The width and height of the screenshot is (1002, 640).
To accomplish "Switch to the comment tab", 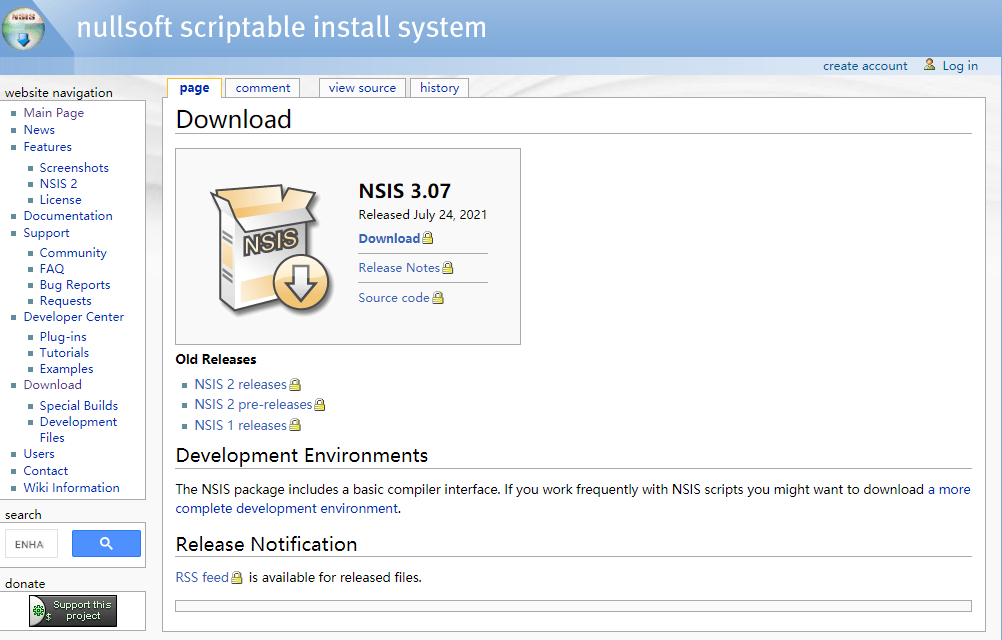I will pos(263,88).
